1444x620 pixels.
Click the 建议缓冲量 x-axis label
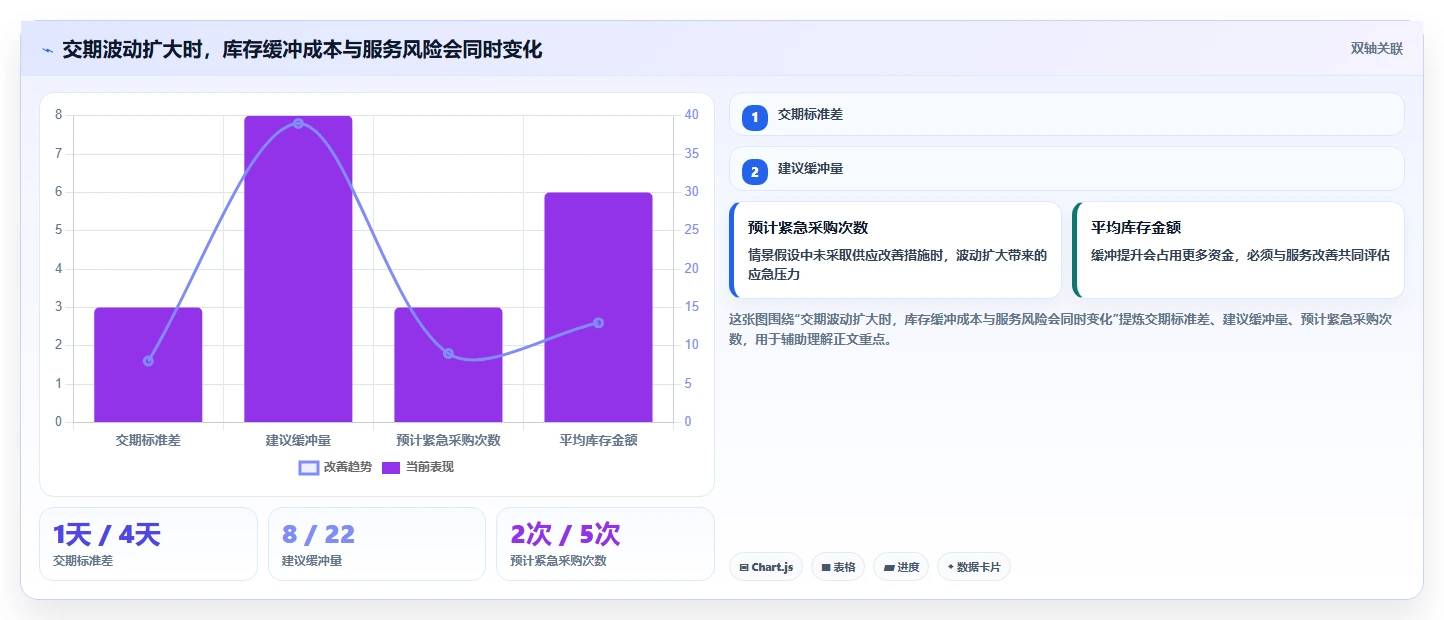click(x=298, y=440)
